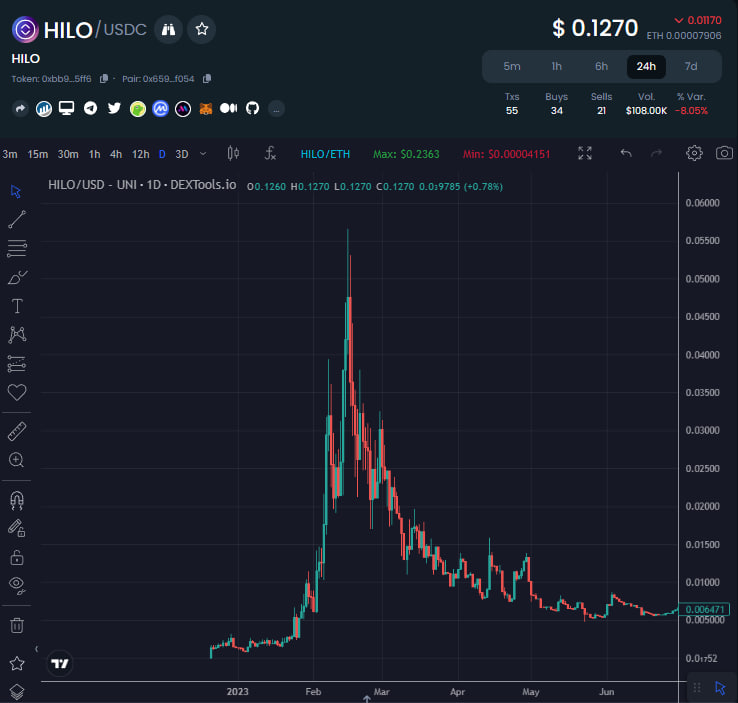738x703 pixels.
Task: Click the current price label 0.006471
Action: pos(704,609)
